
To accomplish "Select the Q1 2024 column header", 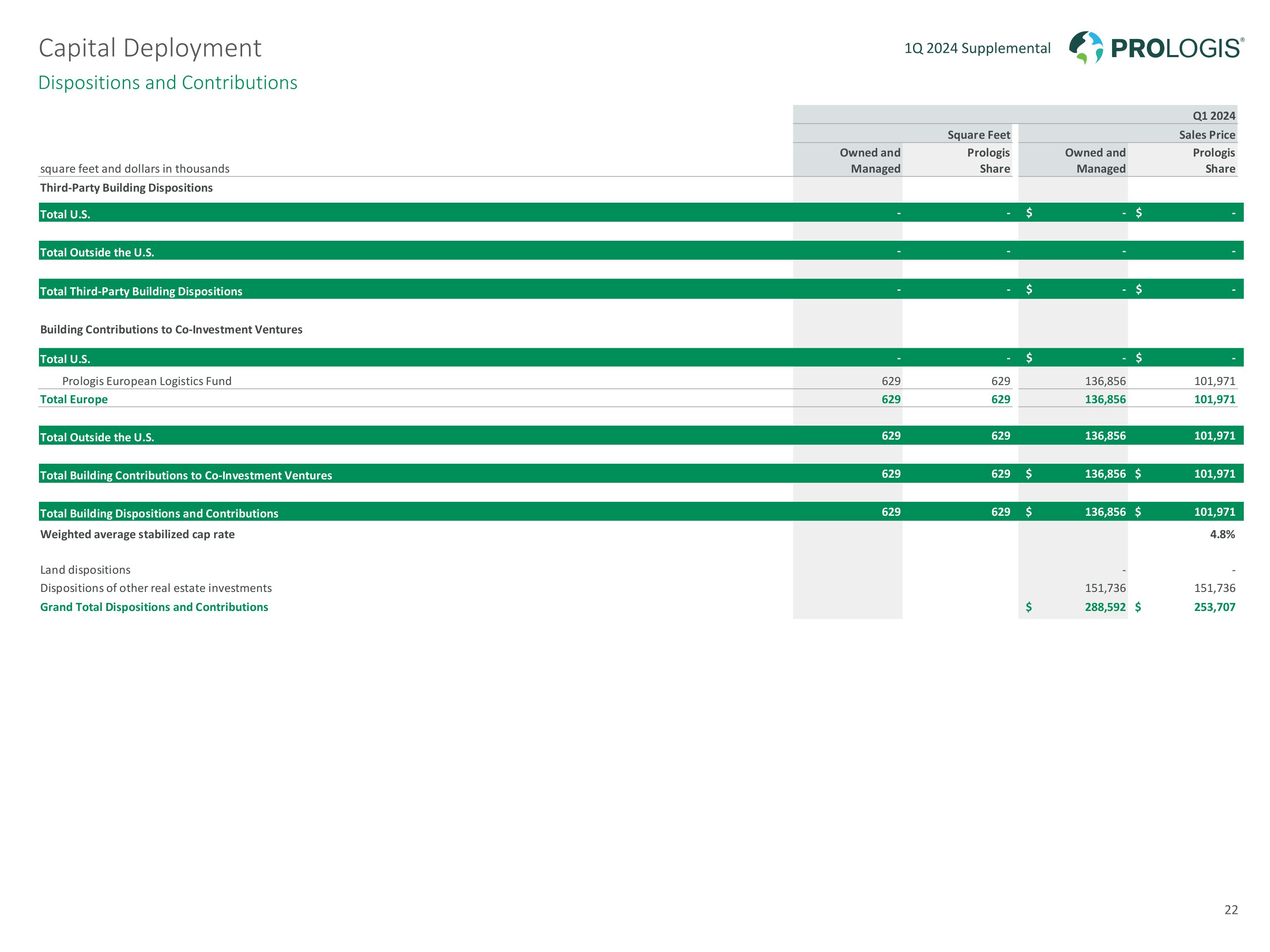I will [x=1213, y=116].
